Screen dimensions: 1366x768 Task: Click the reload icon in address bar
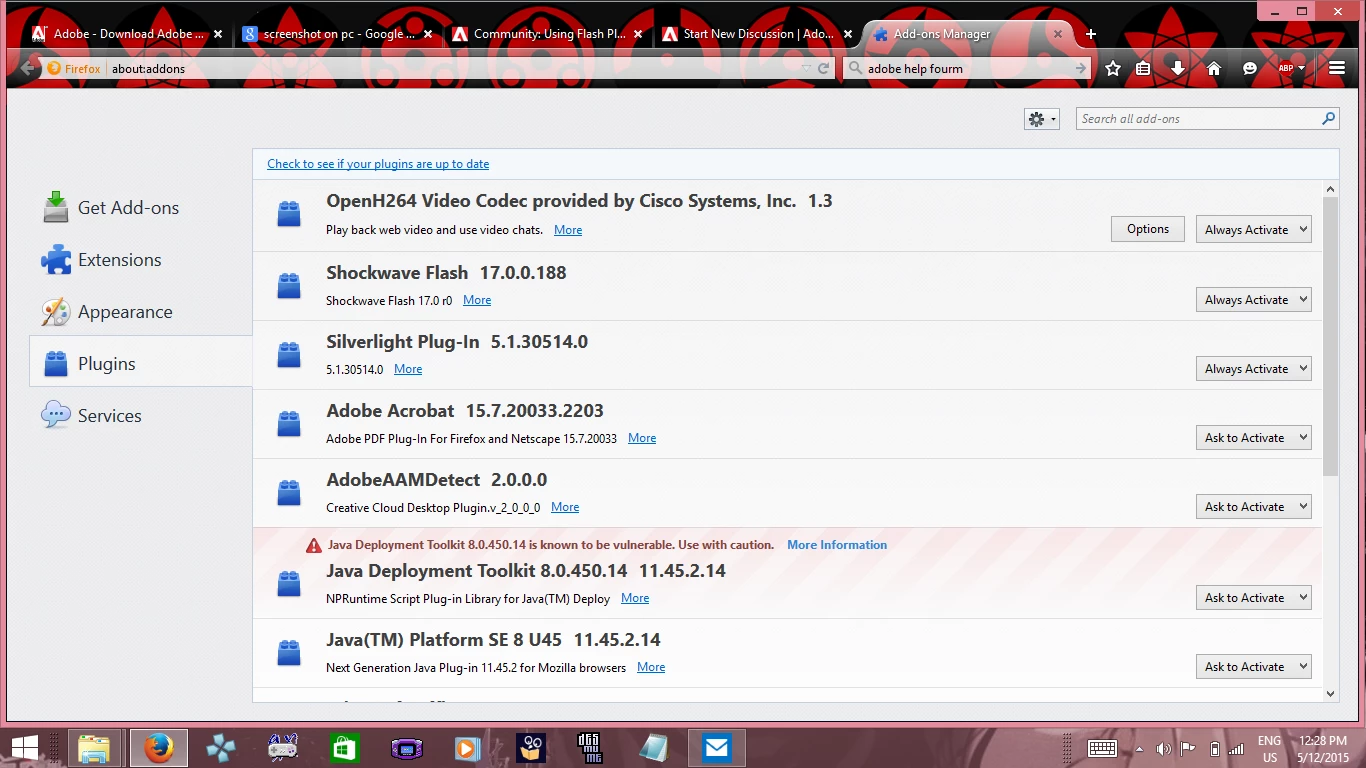824,69
